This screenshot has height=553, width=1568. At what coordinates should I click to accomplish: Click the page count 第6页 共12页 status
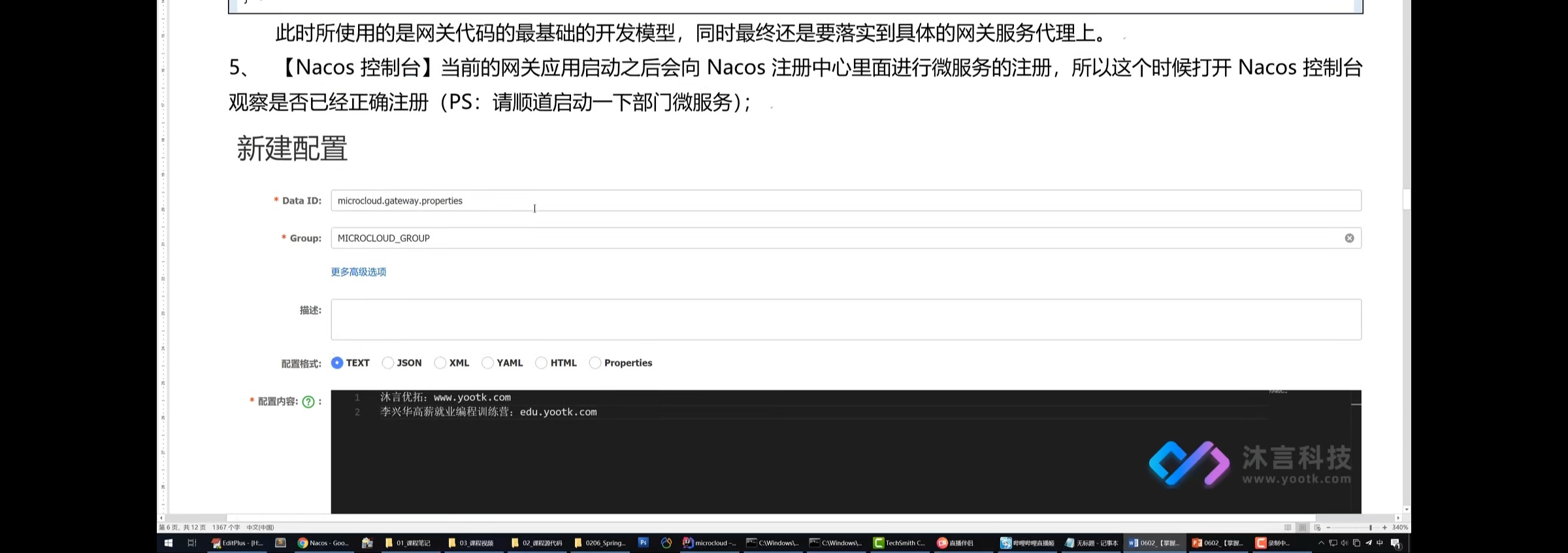pyautogui.click(x=182, y=528)
